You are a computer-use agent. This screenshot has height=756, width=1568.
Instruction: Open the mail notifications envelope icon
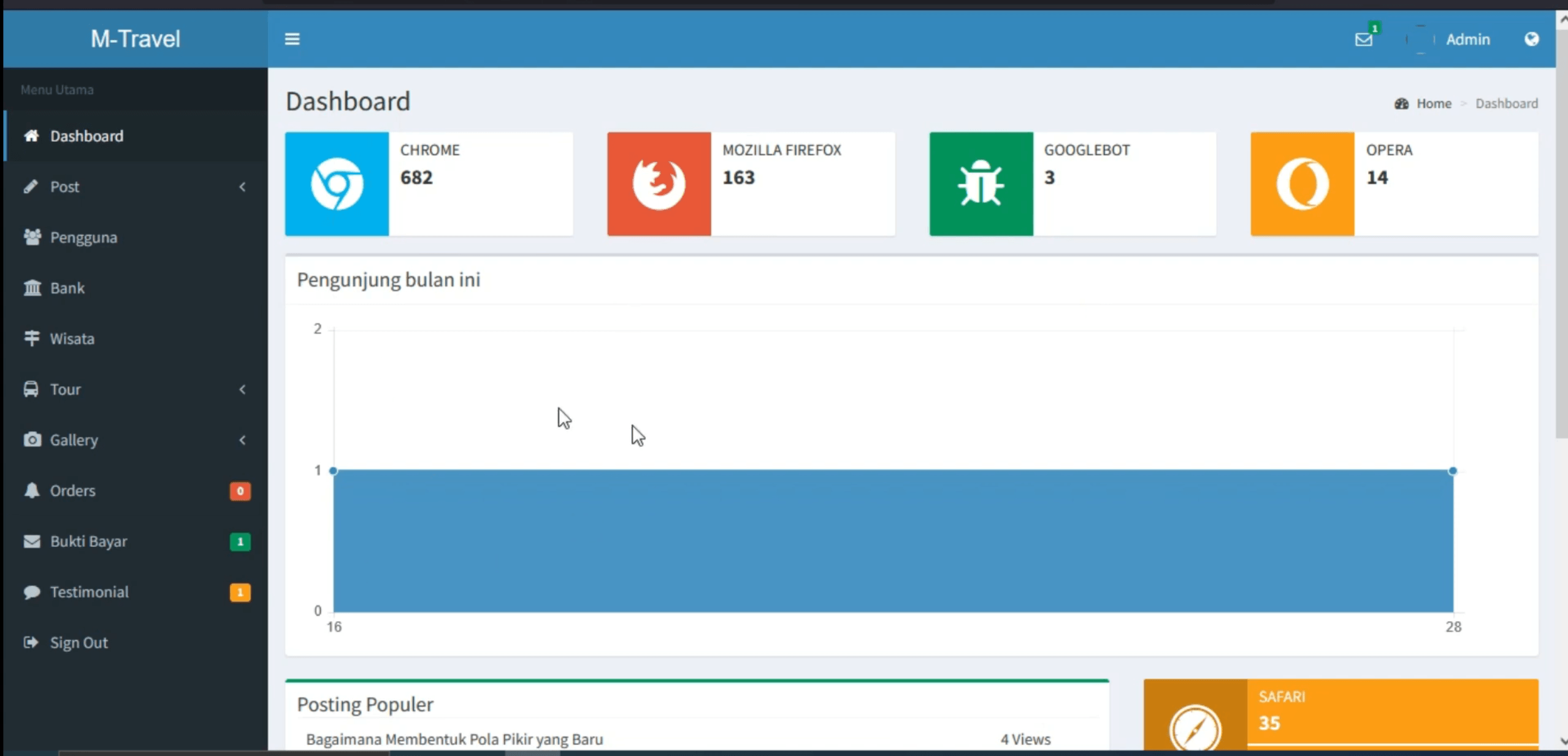tap(1363, 40)
